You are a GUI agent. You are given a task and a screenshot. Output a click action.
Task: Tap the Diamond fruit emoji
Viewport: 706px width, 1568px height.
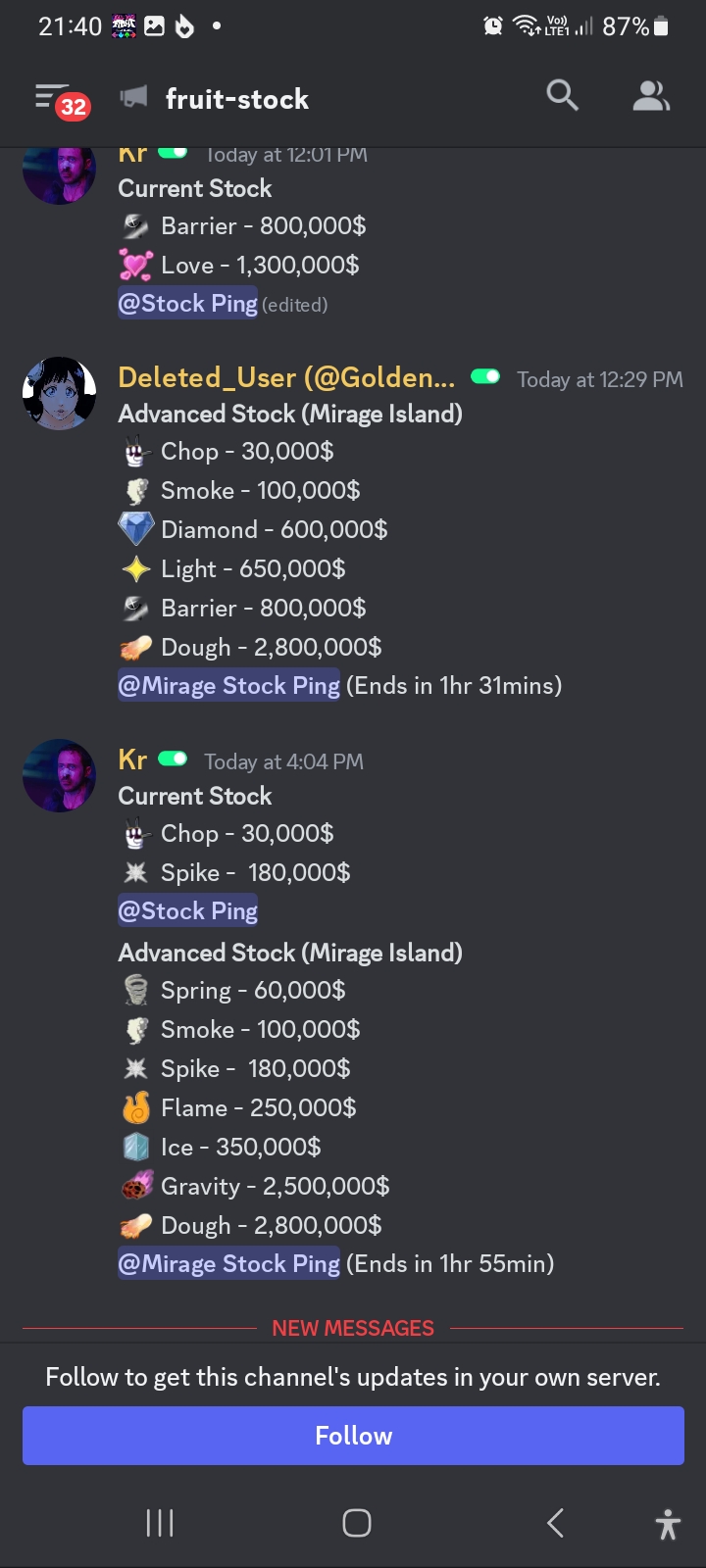click(136, 529)
